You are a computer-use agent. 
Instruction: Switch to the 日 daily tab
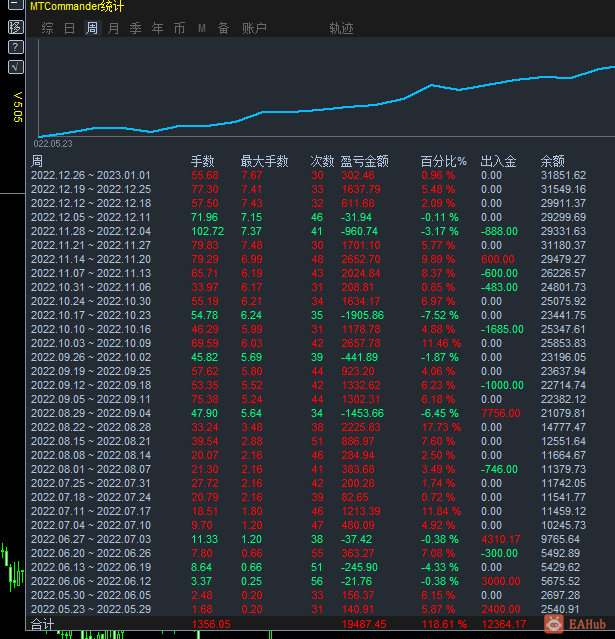tap(70, 28)
